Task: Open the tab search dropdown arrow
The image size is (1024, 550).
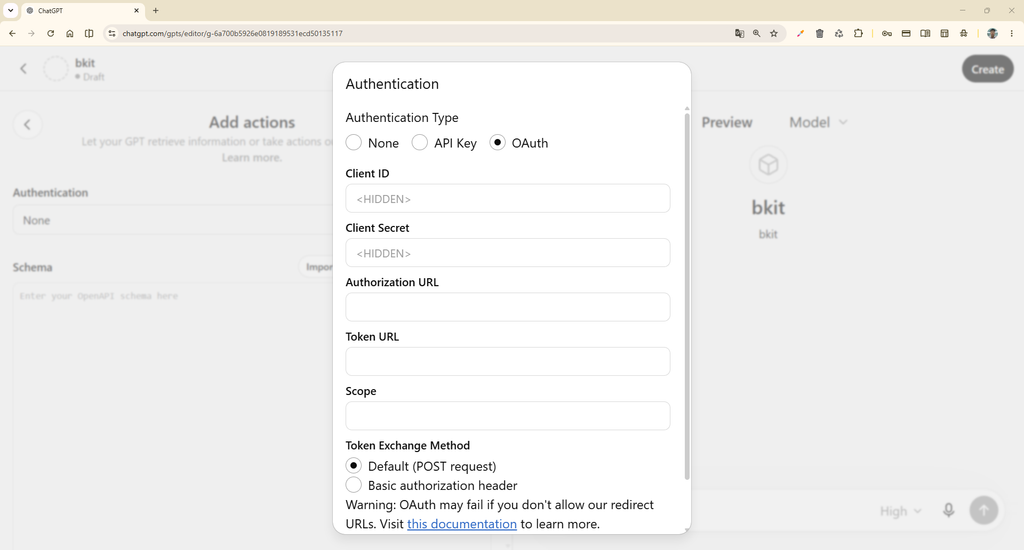Action: (10, 10)
